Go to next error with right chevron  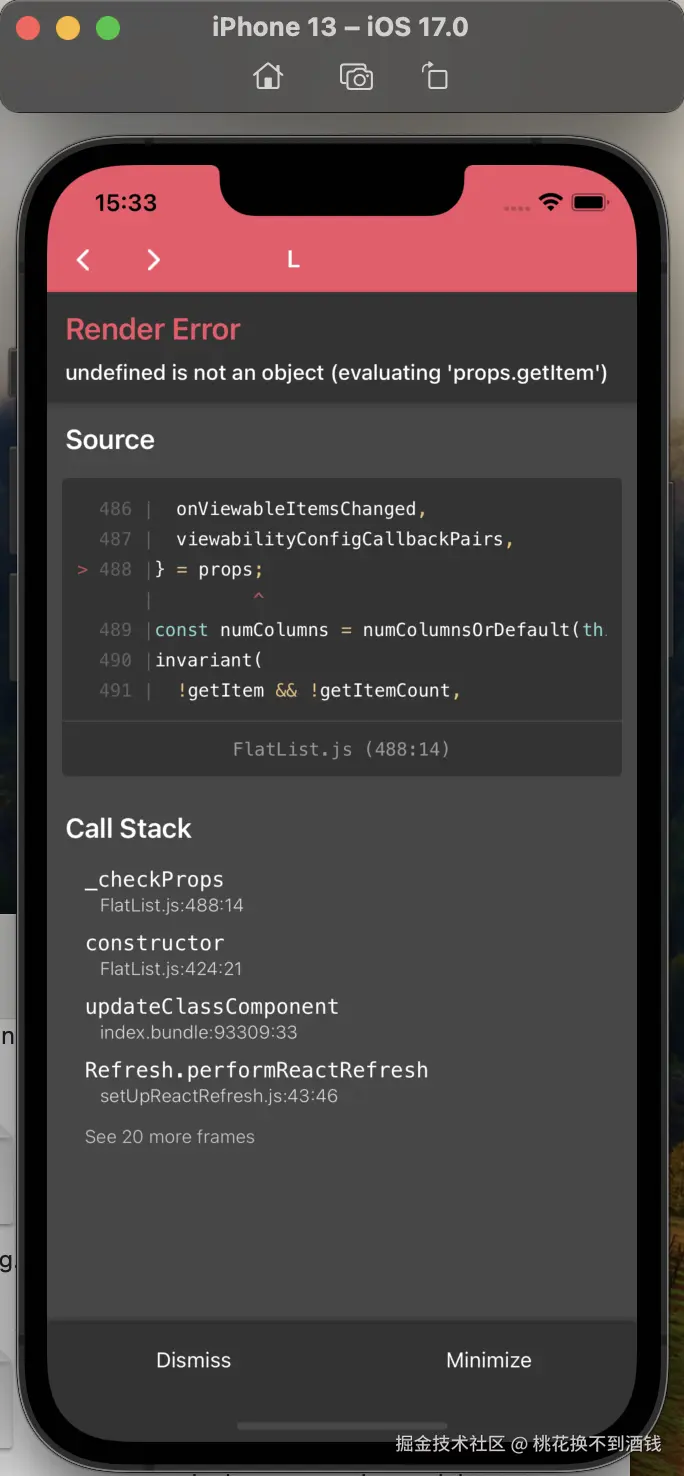pos(153,260)
